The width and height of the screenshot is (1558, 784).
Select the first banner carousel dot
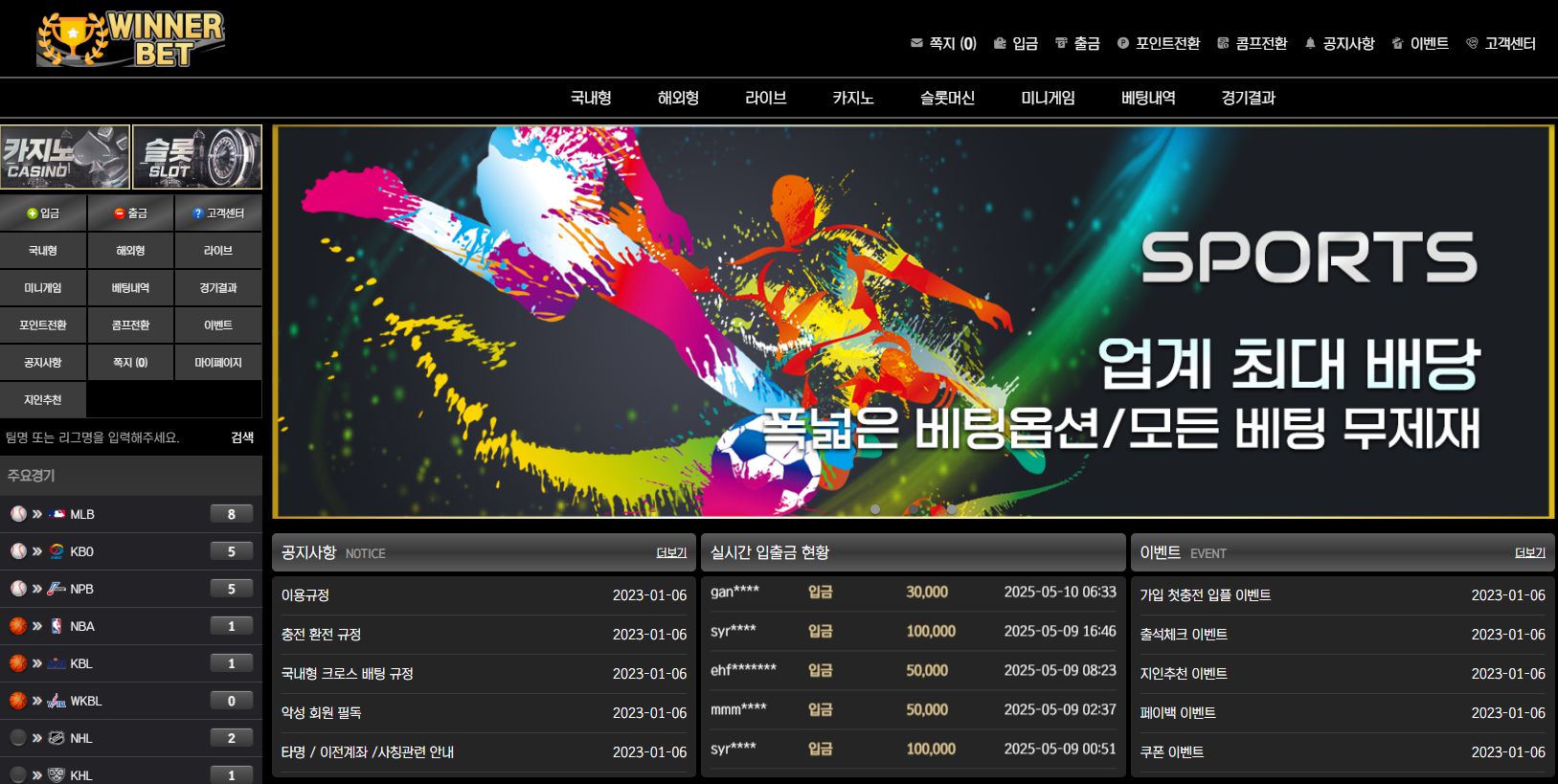(x=875, y=509)
